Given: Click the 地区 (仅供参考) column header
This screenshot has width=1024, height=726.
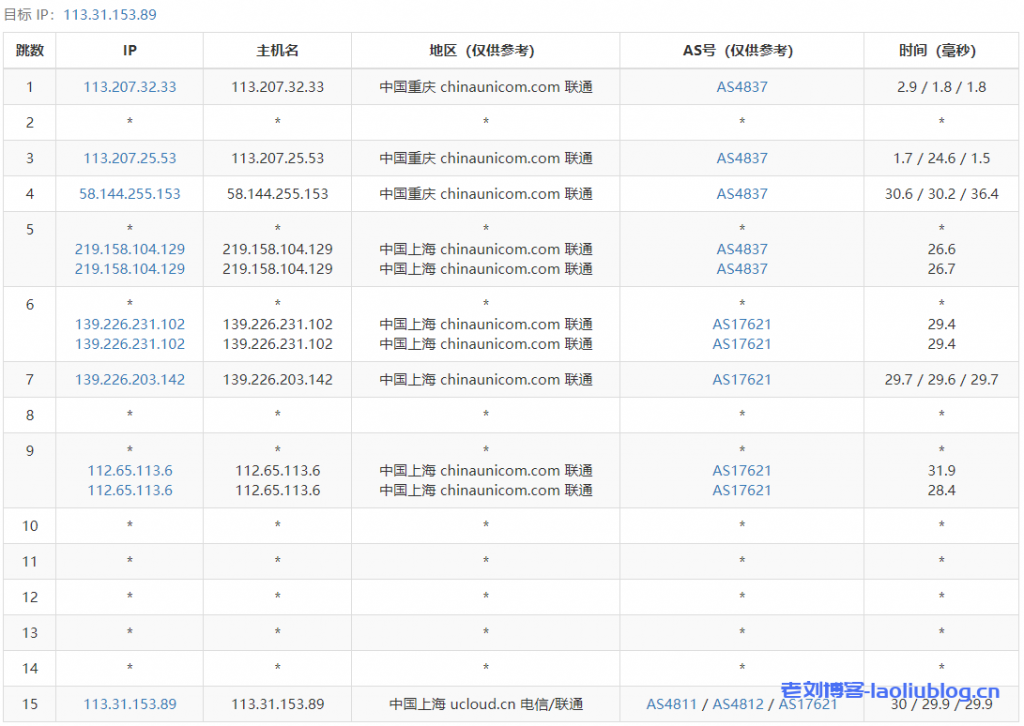Looking at the screenshot, I should [x=486, y=51].
